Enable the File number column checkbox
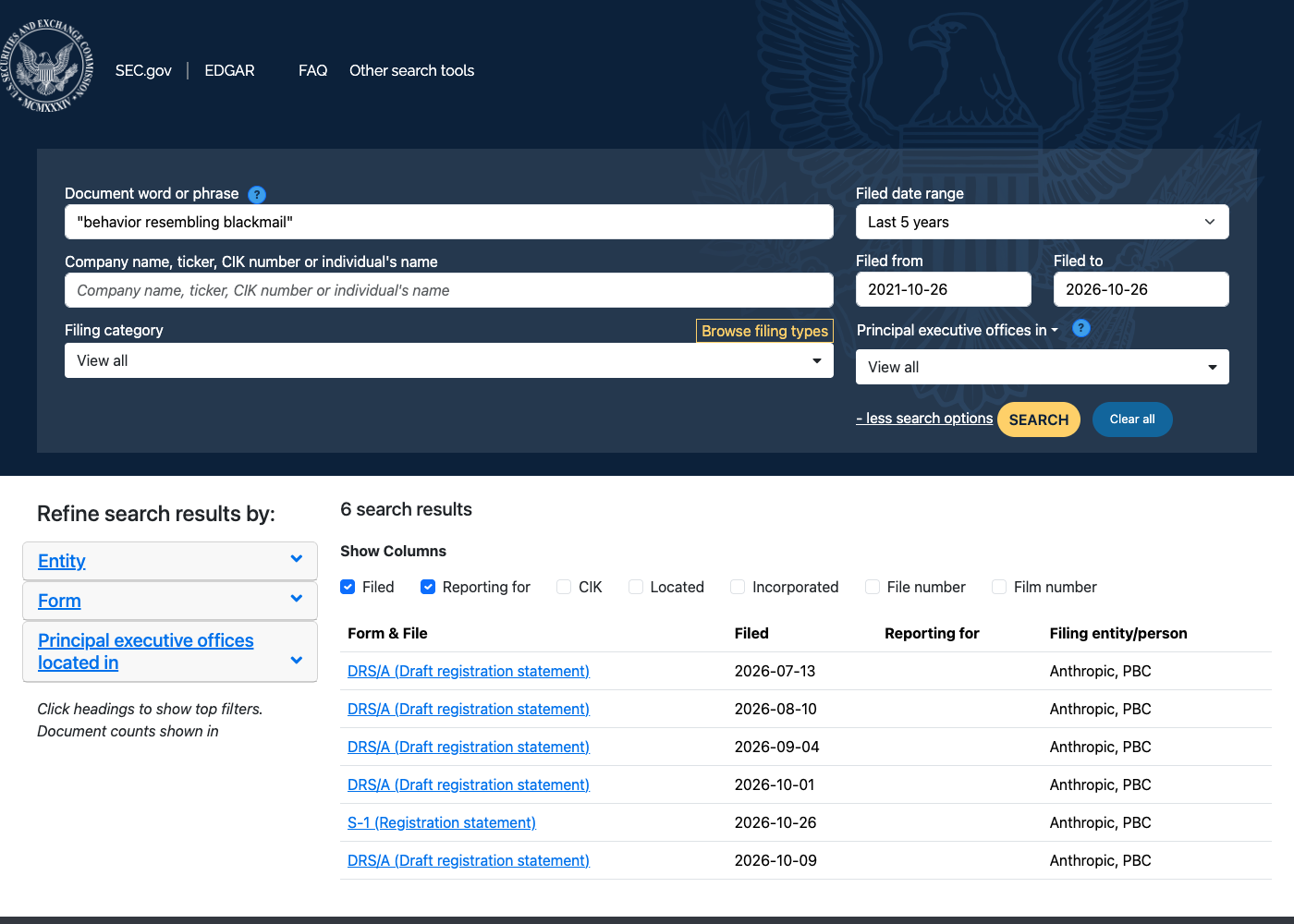1294x924 pixels. pos(873,587)
